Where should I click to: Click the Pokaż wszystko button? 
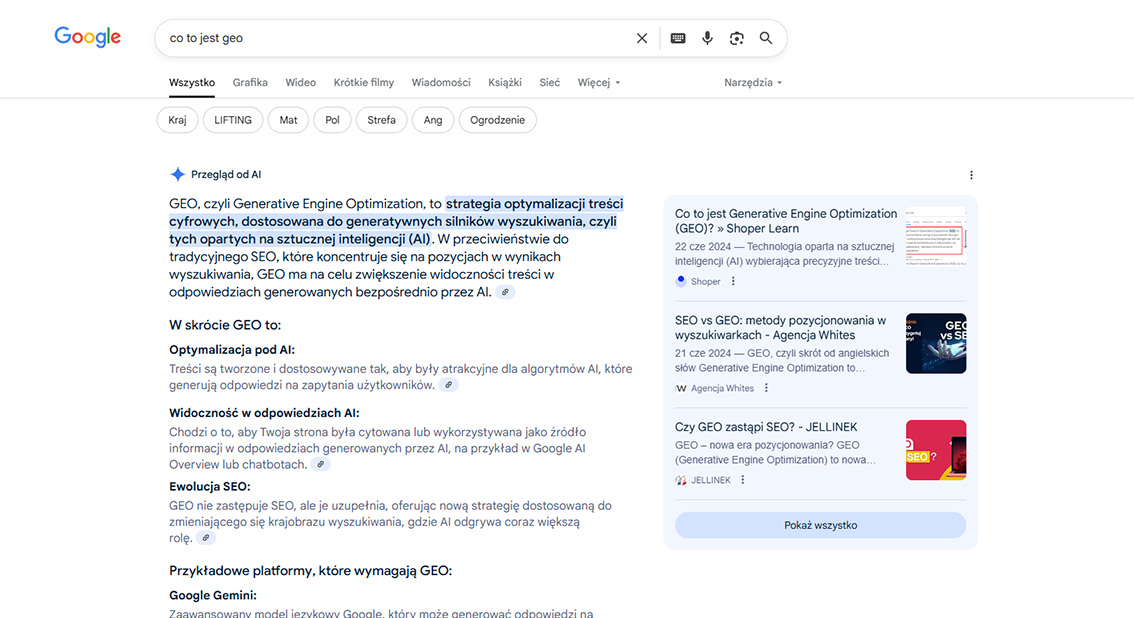(820, 525)
